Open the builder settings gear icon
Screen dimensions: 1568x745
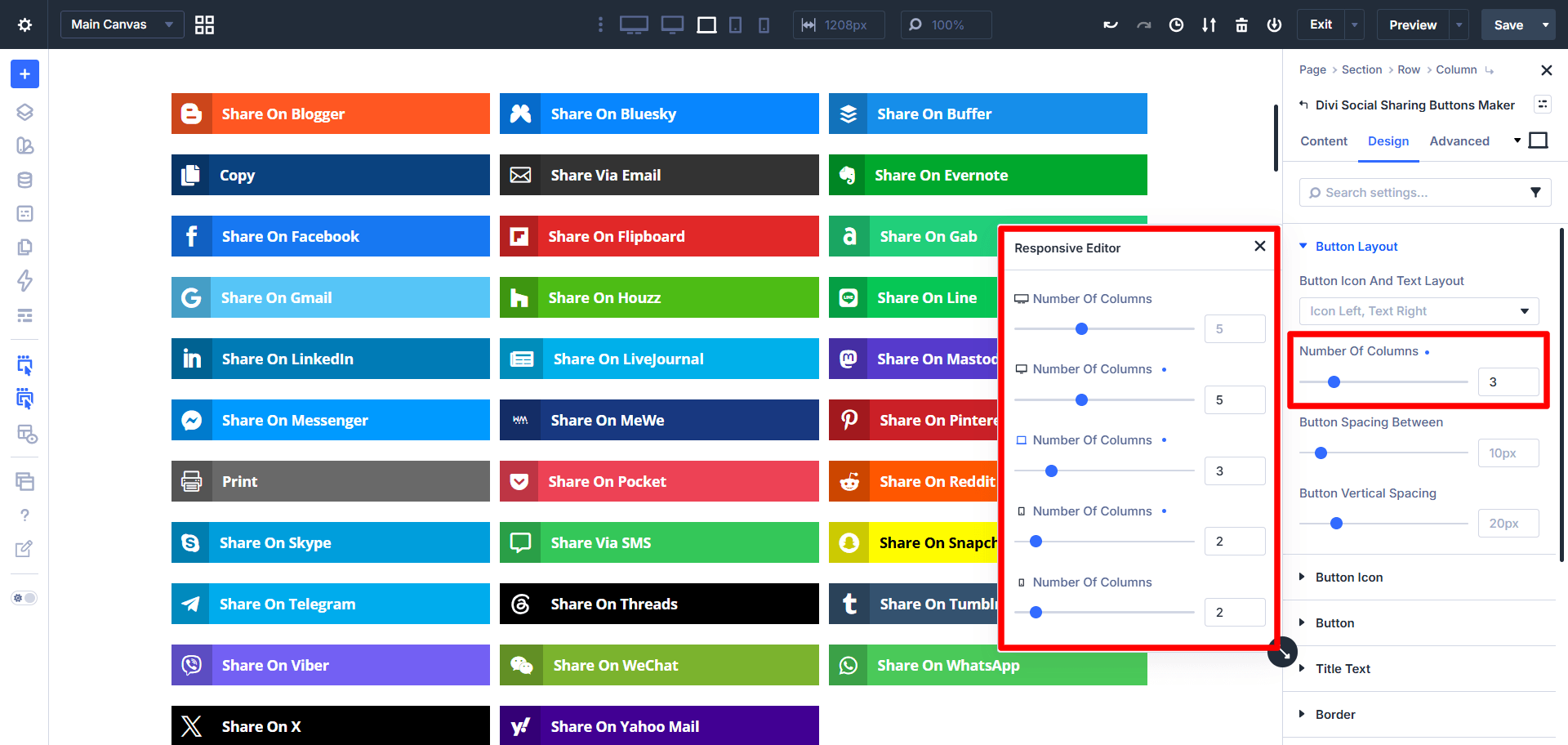(25, 25)
